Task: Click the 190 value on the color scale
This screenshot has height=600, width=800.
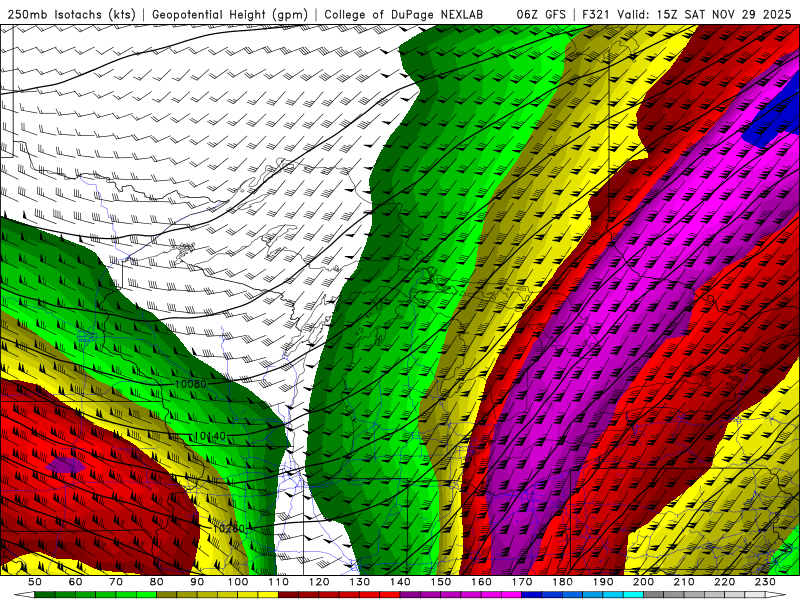Action: [x=603, y=582]
